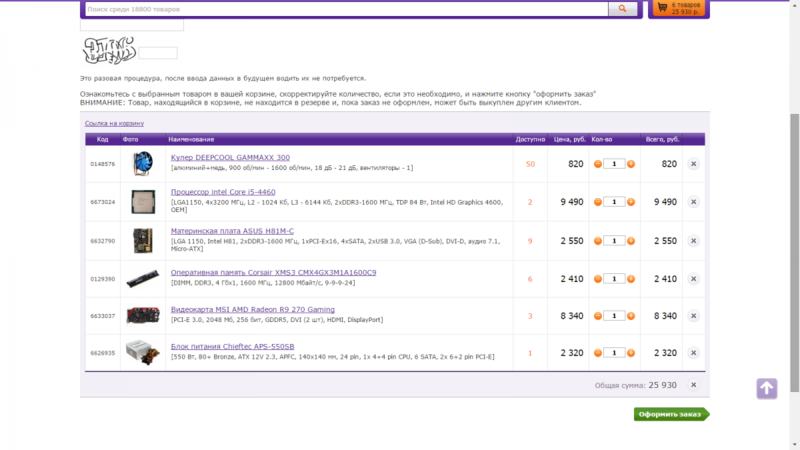The width and height of the screenshot is (800, 450).
Task: Delete the Intel Core i5-4460 row
Action: click(693, 202)
